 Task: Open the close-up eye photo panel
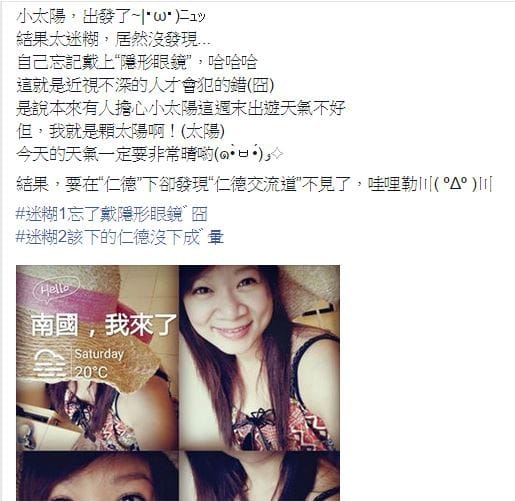click(97, 477)
